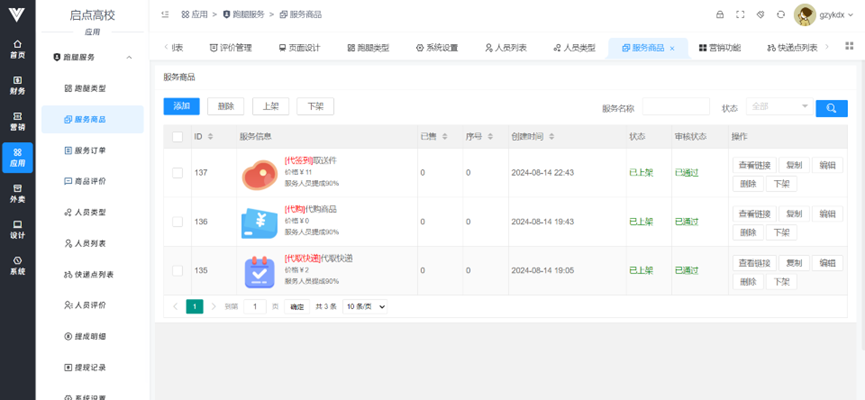The height and width of the screenshot is (400, 865).
Task: Select checkbox for service ID 137
Action: pyautogui.click(x=177, y=173)
